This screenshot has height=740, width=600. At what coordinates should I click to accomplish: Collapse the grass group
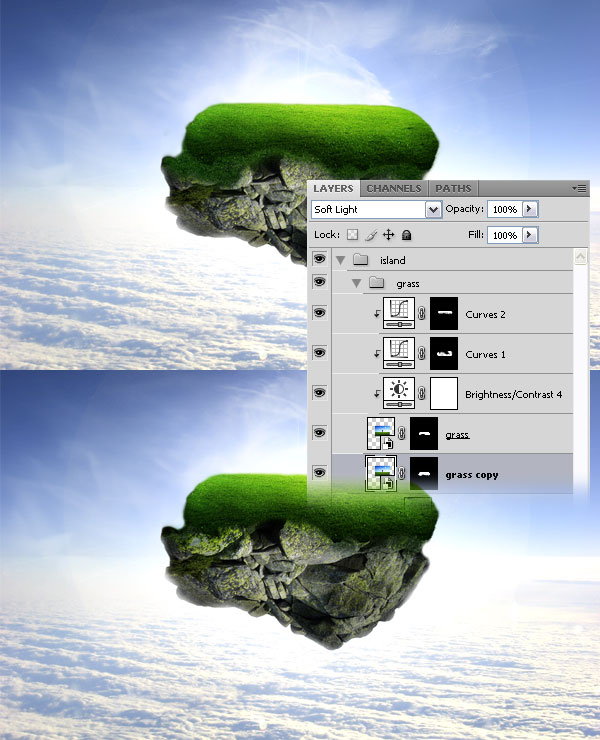click(357, 283)
